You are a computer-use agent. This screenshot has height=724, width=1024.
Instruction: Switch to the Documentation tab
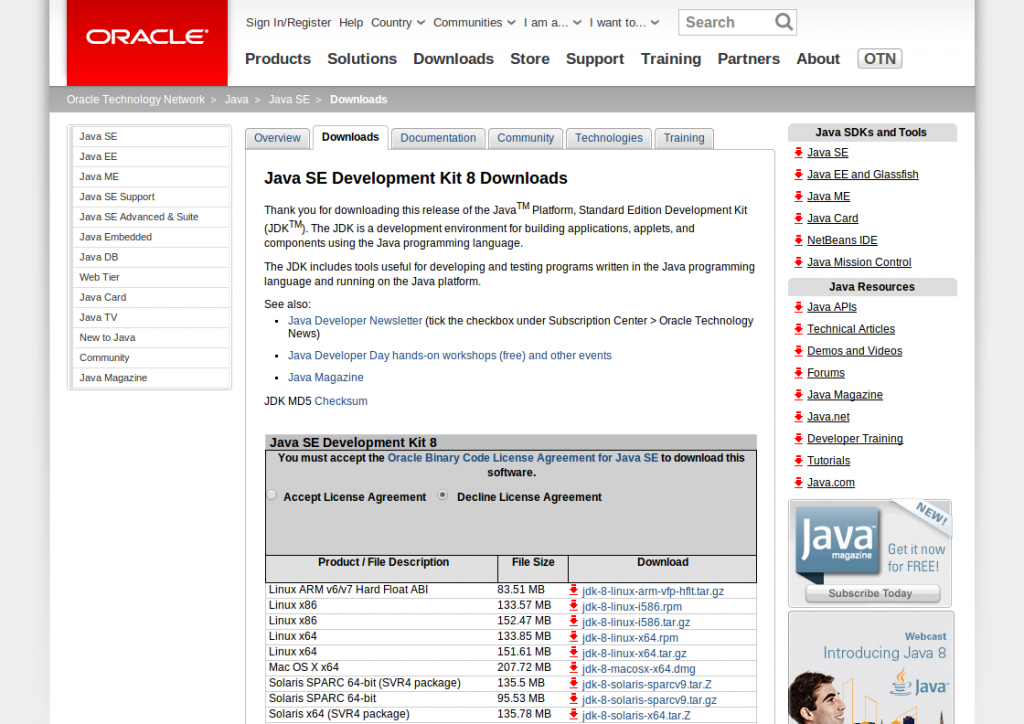click(438, 138)
